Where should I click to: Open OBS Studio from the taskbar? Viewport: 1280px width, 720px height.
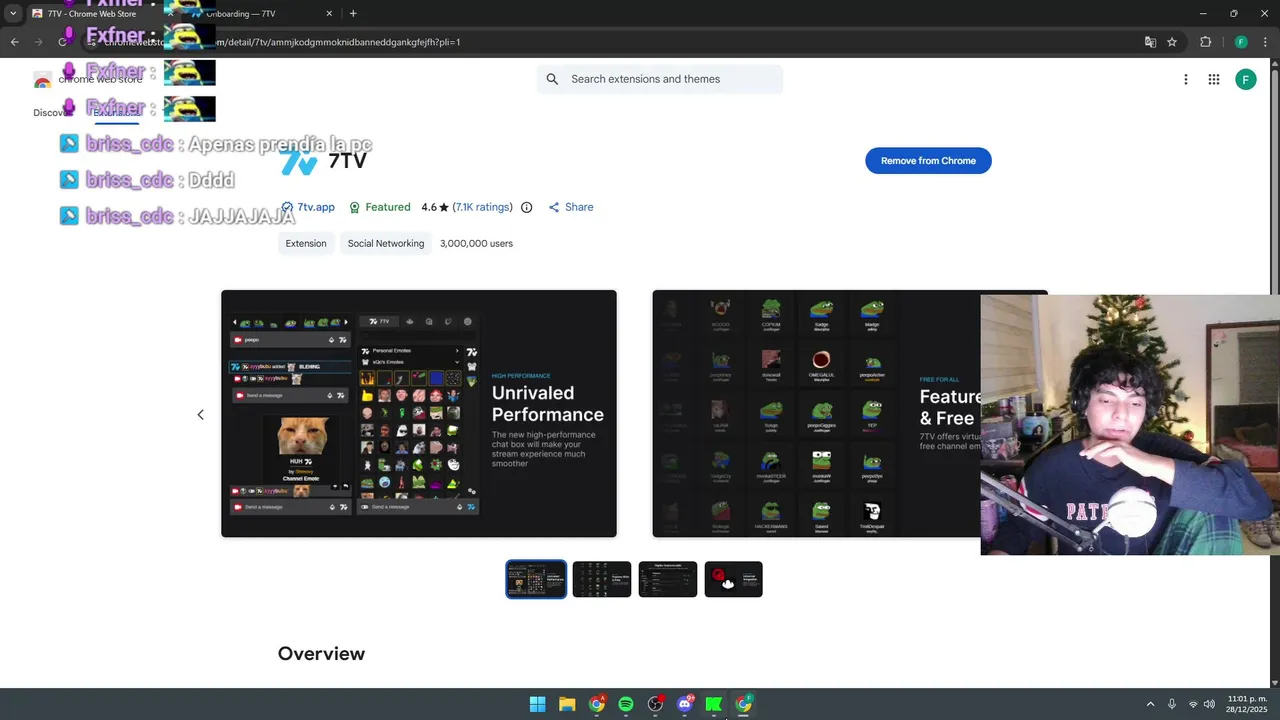click(655, 704)
